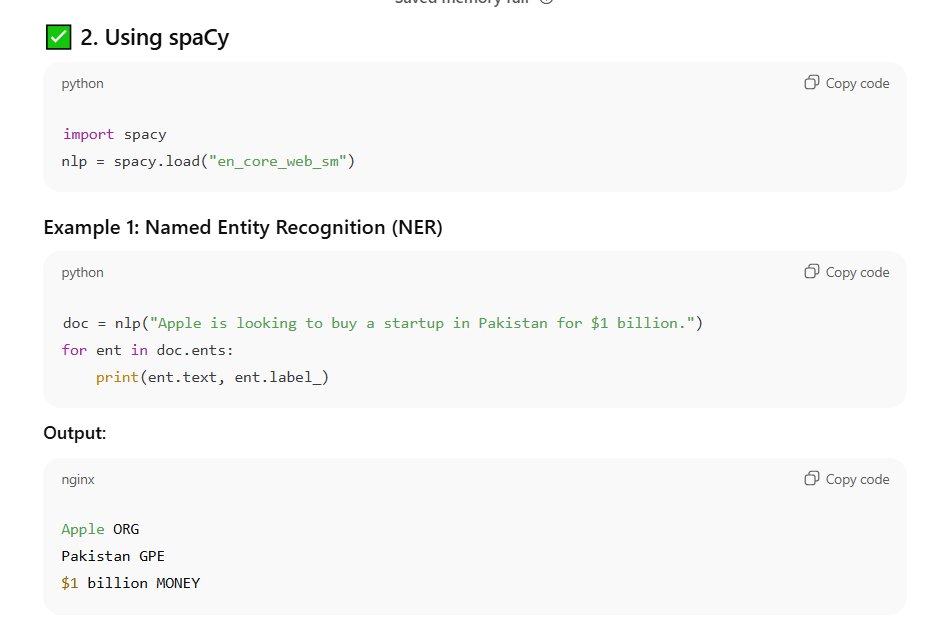Click the python label in the NER code block

[x=82, y=273]
